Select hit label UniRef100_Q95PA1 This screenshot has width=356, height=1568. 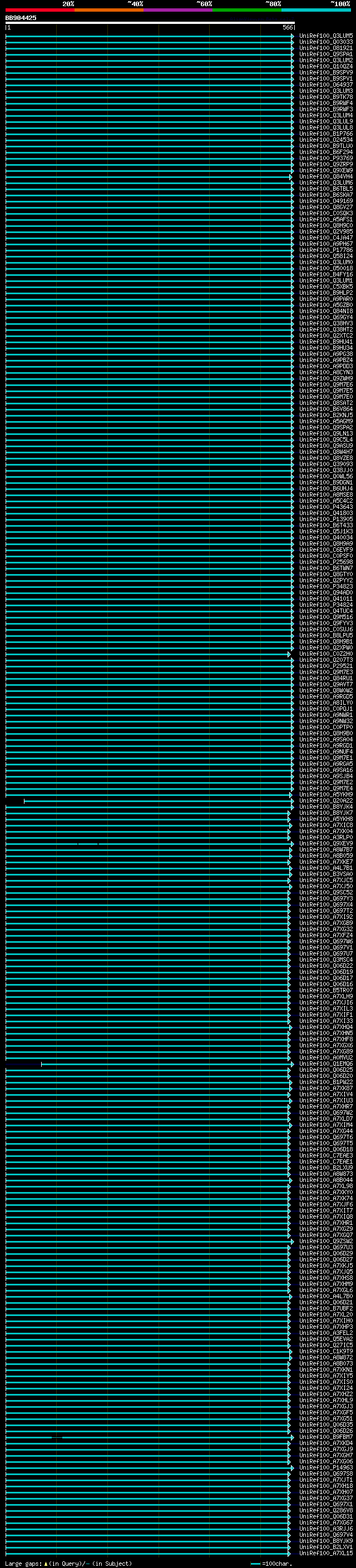(325, 54)
